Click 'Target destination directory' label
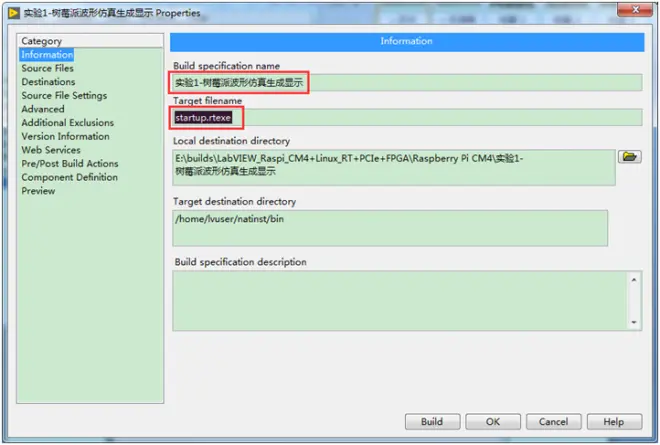Viewport: 660px width, 445px height. (234, 202)
